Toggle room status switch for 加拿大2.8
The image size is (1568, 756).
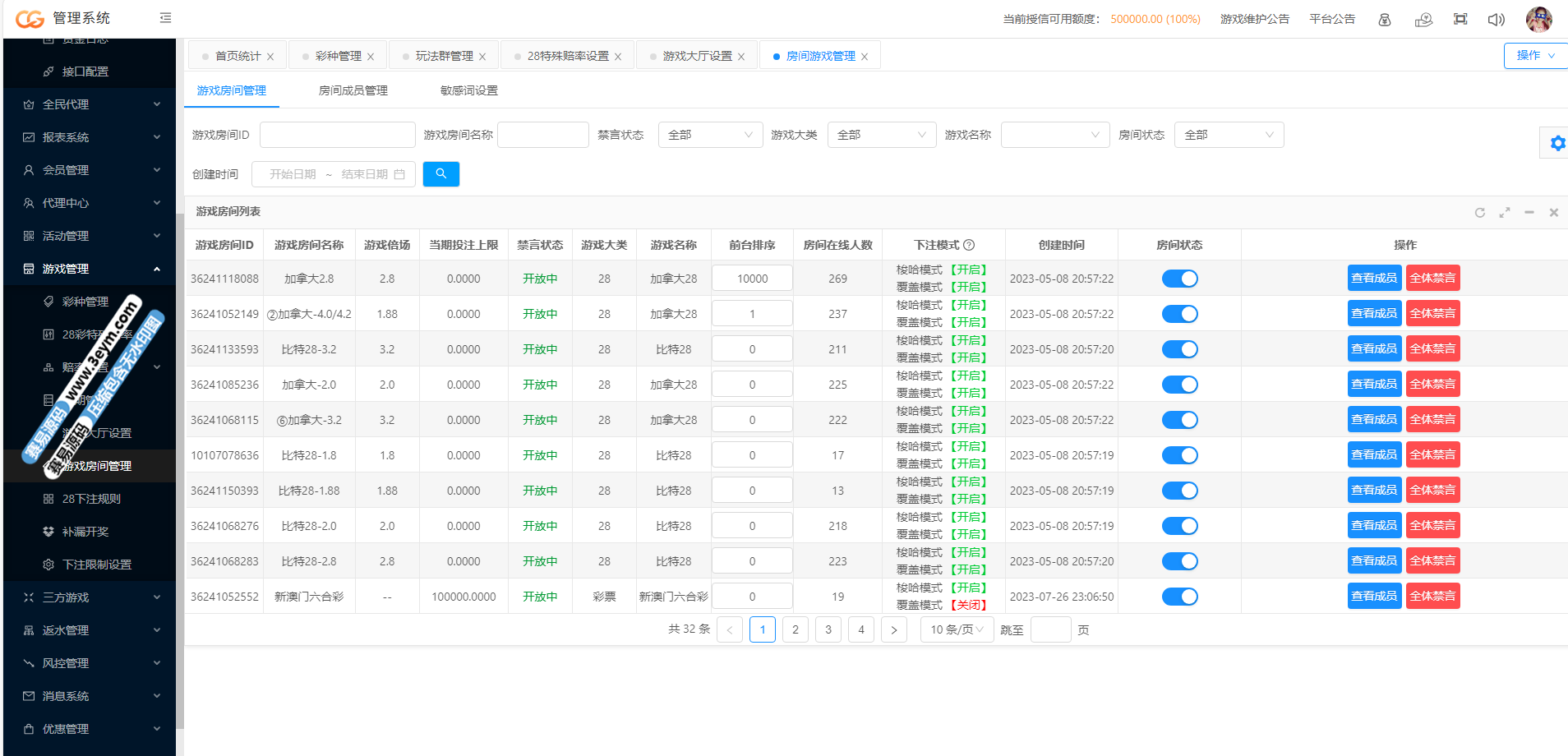[1179, 279]
